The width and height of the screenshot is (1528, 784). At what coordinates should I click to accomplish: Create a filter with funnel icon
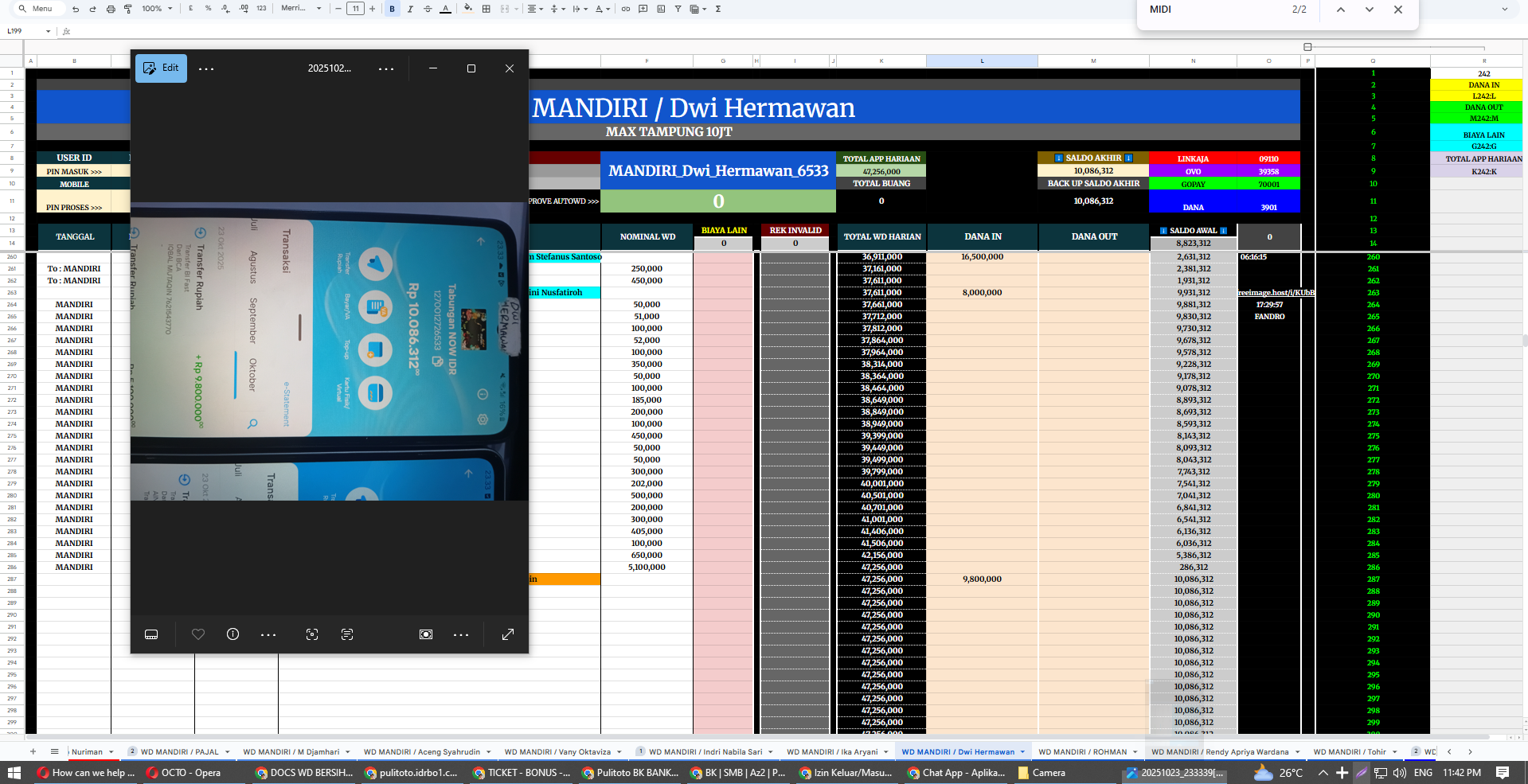pos(678,9)
